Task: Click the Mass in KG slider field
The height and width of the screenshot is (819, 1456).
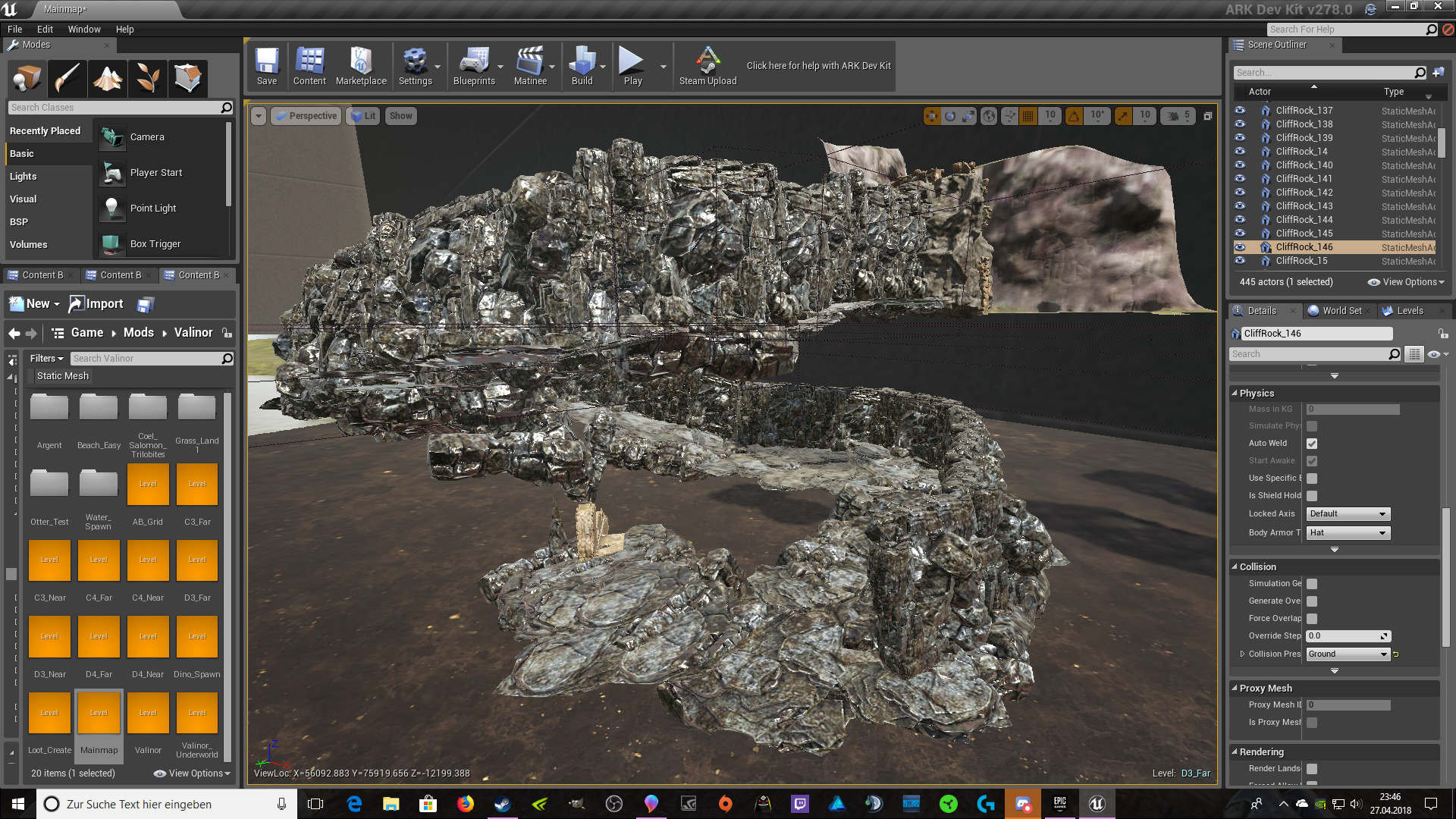Action: (x=1353, y=409)
